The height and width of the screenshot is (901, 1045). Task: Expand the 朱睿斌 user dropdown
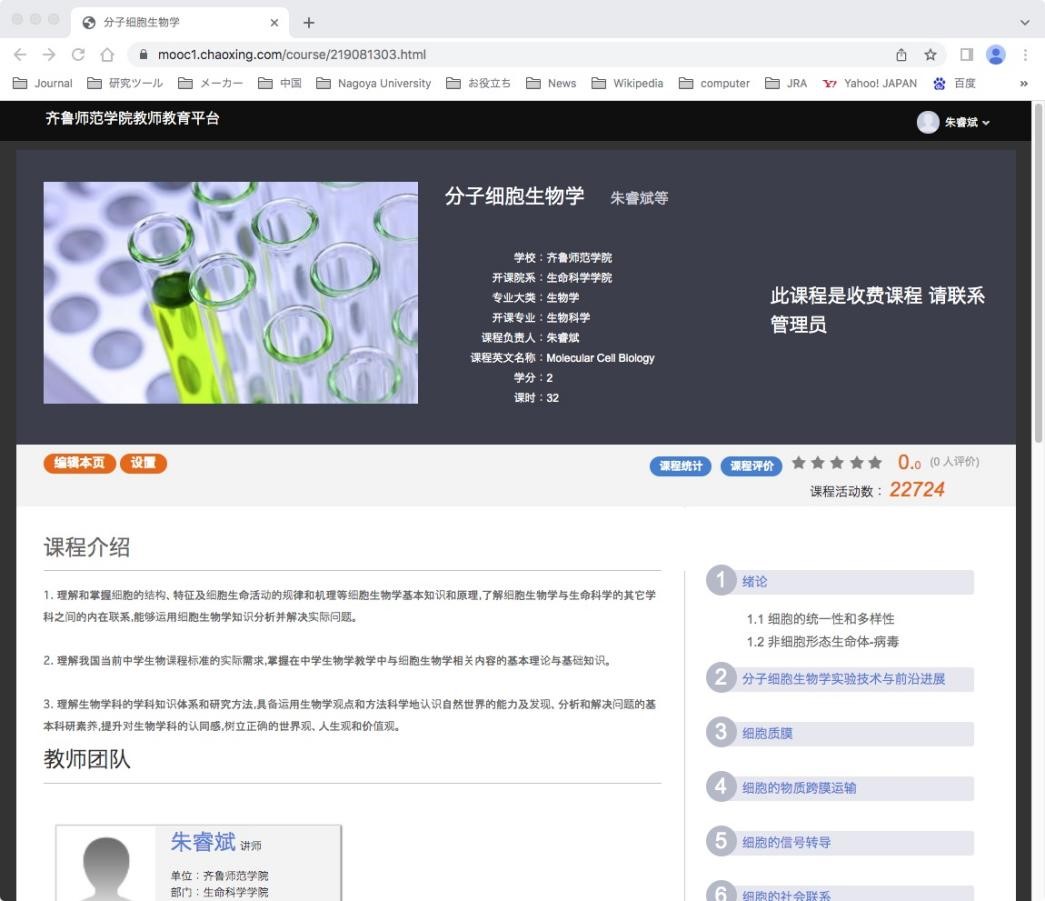[955, 122]
